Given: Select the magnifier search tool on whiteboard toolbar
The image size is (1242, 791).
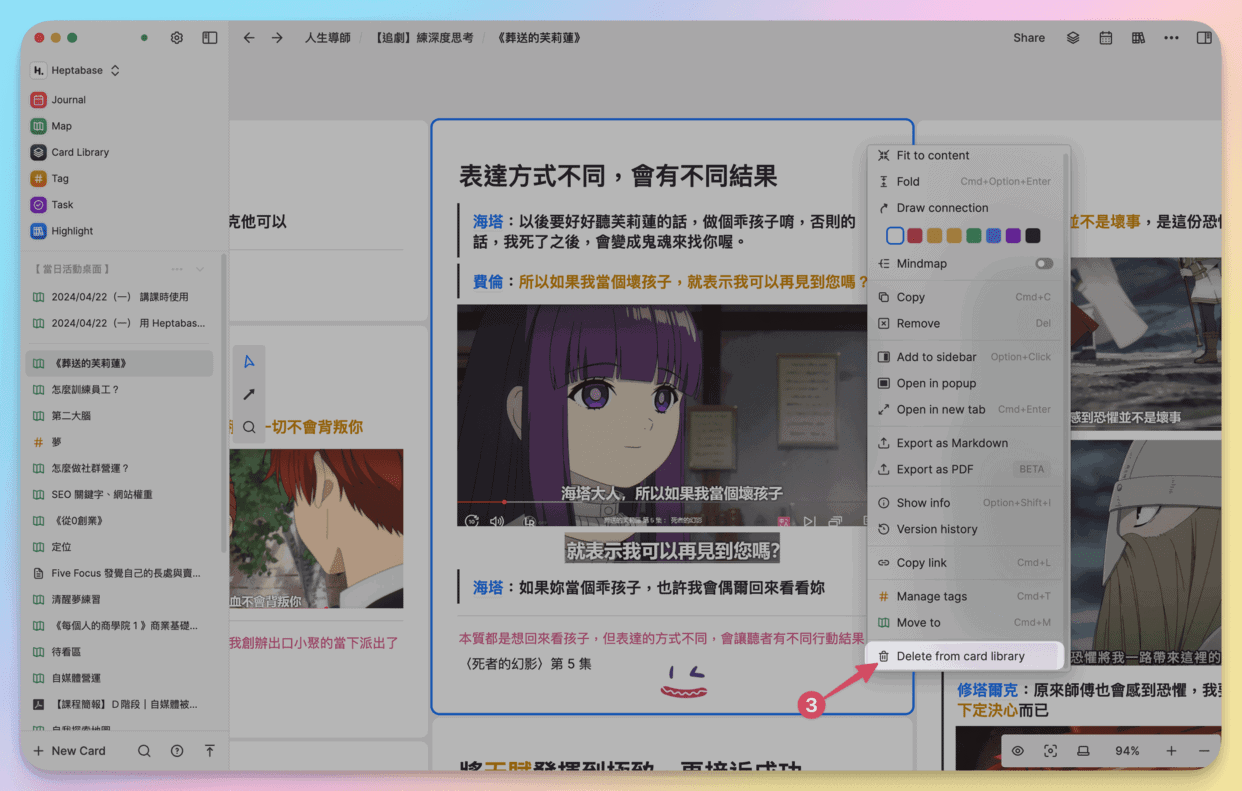Looking at the screenshot, I should [x=249, y=428].
